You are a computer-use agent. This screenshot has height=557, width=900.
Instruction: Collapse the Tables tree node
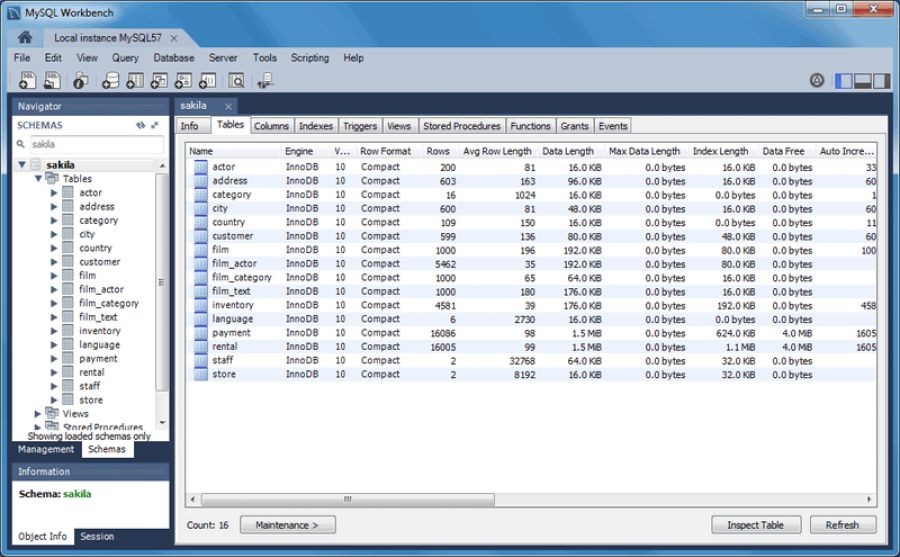click(39, 179)
